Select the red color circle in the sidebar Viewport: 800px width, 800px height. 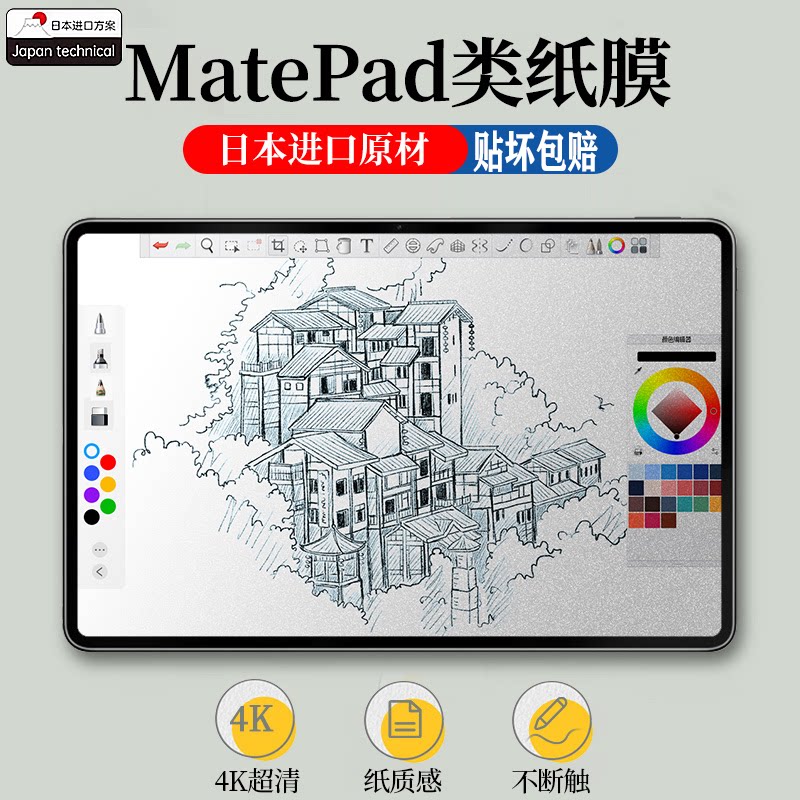[108, 462]
